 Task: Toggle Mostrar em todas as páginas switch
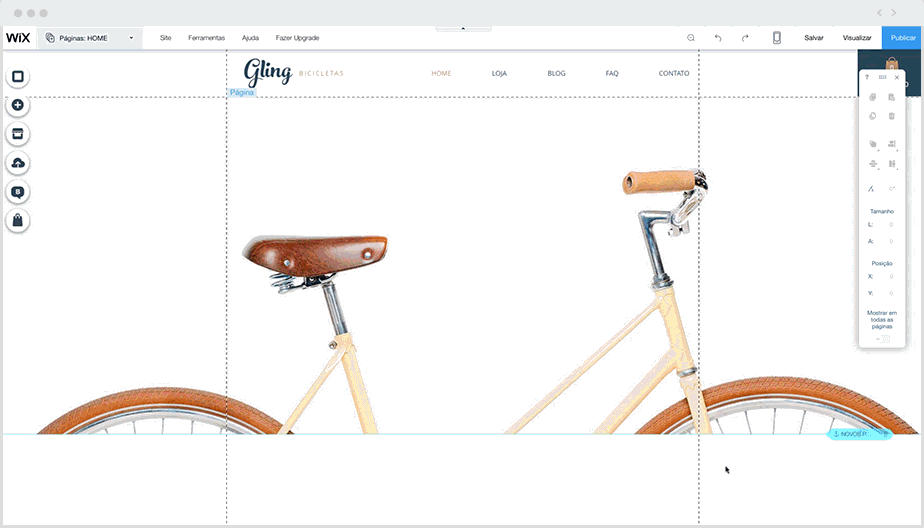pyautogui.click(x=883, y=339)
